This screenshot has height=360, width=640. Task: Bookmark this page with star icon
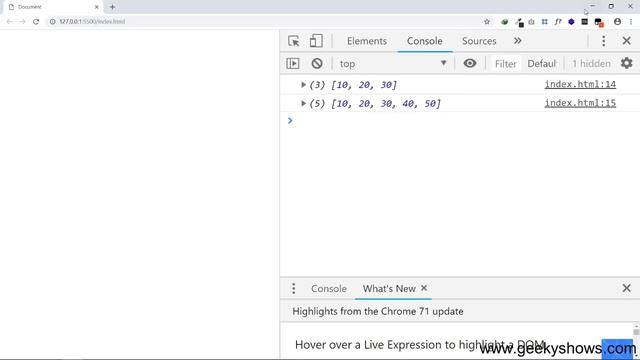tap(487, 22)
